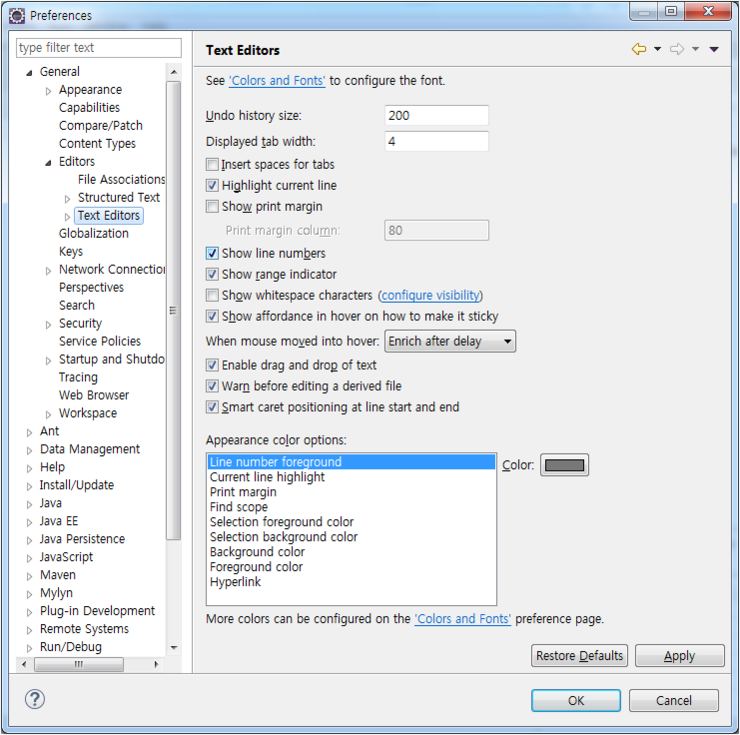The width and height of the screenshot is (740, 735).
Task: Expand the Structured Text node
Action: click(x=67, y=199)
